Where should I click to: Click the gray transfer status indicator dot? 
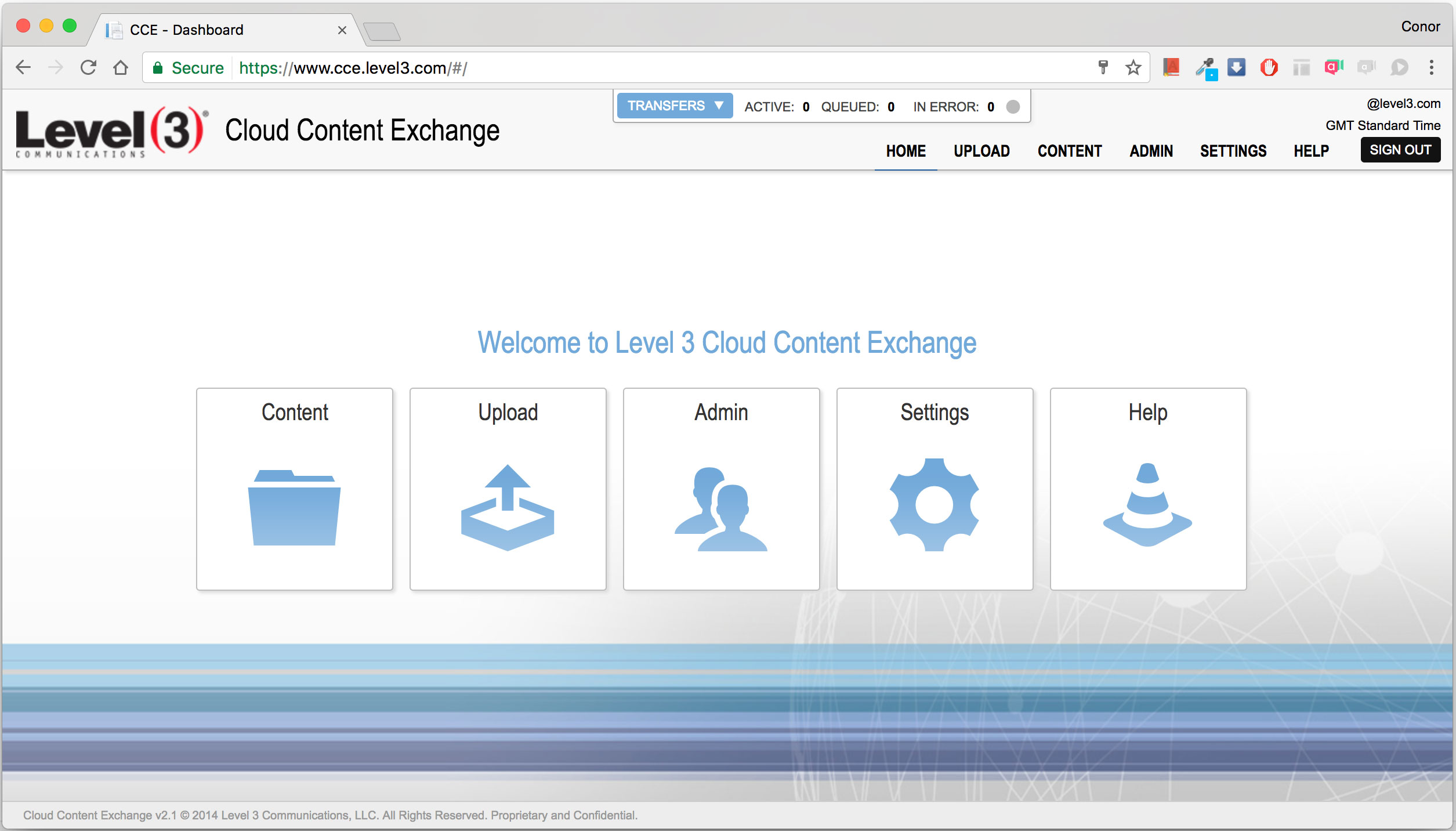1013,107
